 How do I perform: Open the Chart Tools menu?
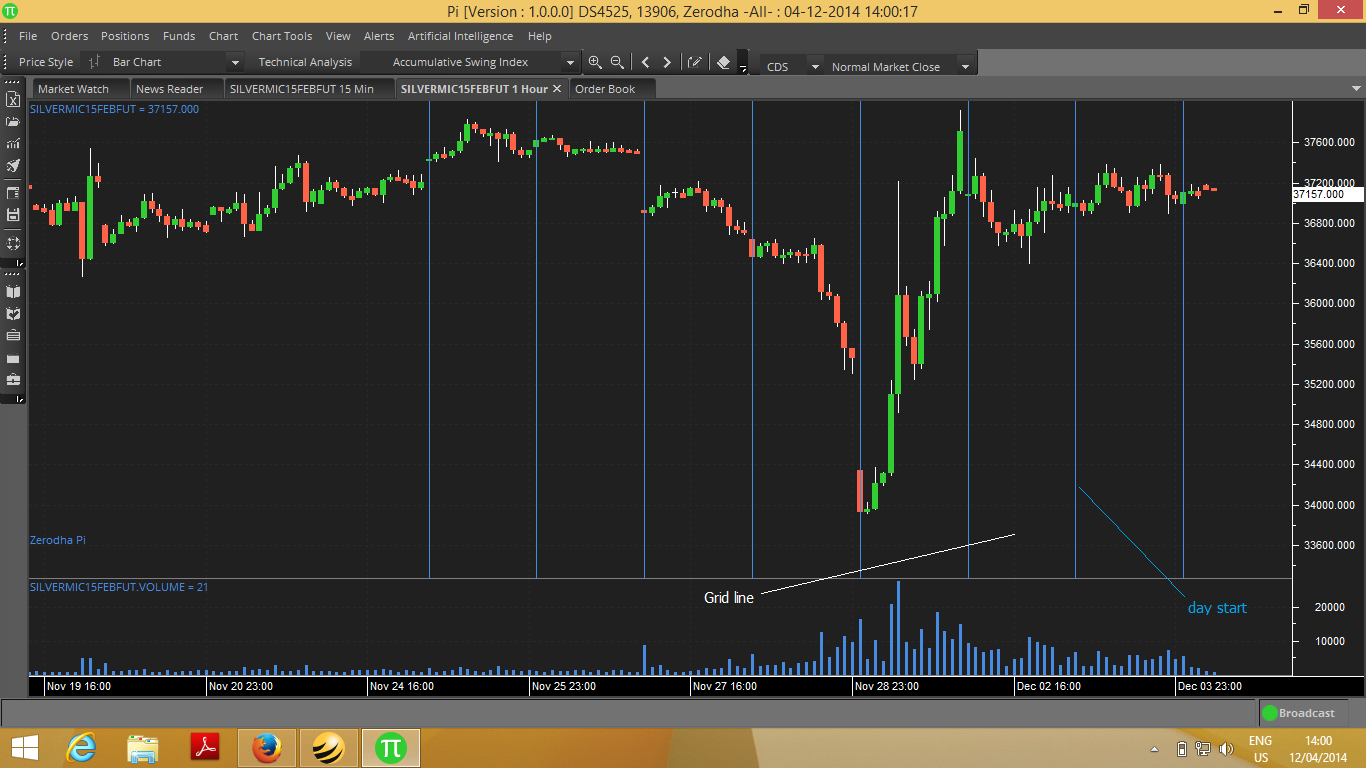[282, 36]
